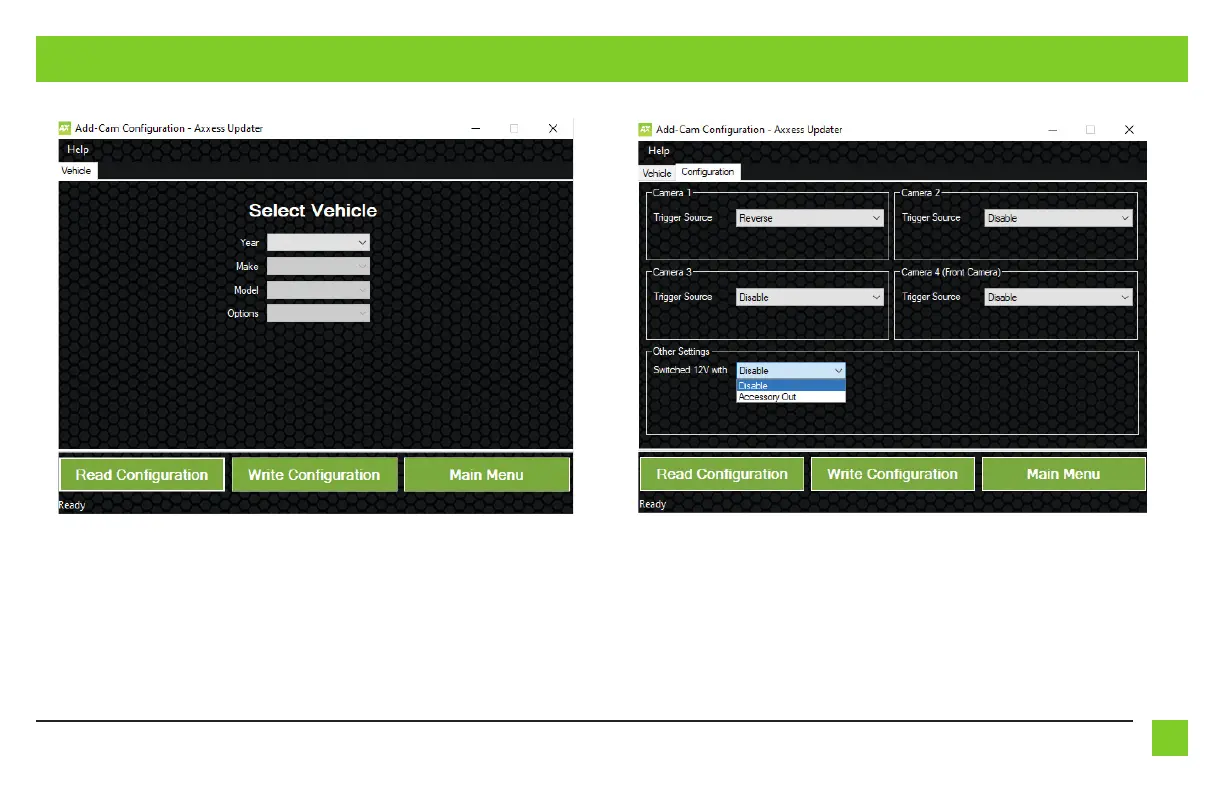
Task: Expand the vehicle Options dropdown
Action: point(318,313)
